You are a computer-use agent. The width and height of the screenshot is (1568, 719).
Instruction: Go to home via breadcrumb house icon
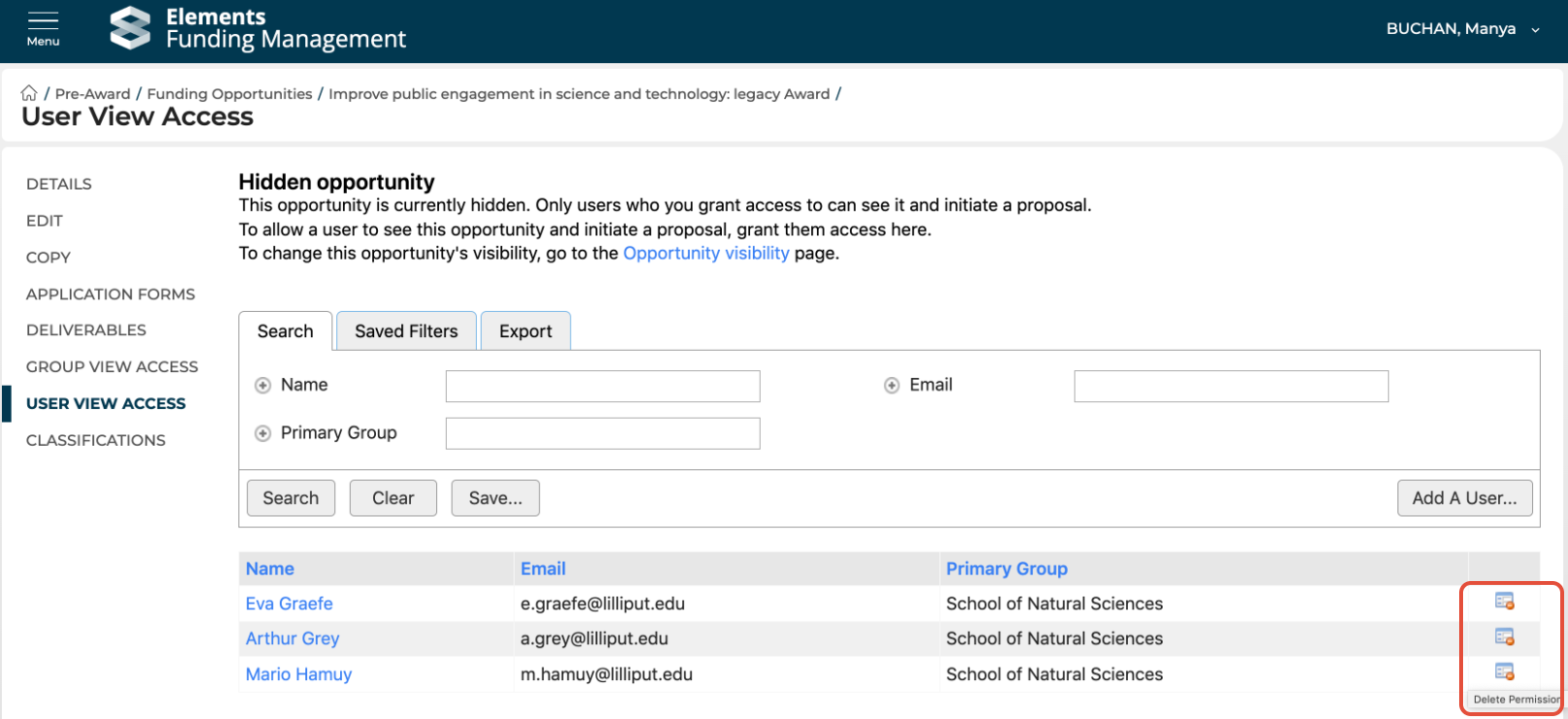[29, 93]
